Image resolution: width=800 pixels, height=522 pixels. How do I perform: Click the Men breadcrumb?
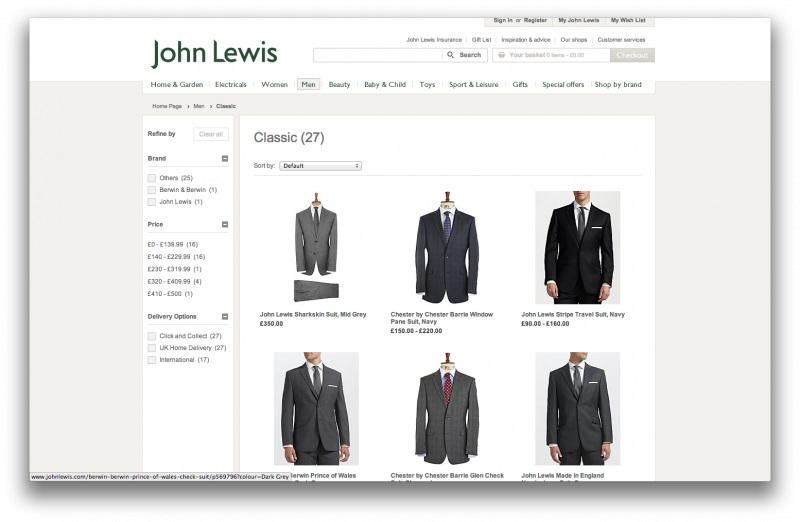(198, 106)
